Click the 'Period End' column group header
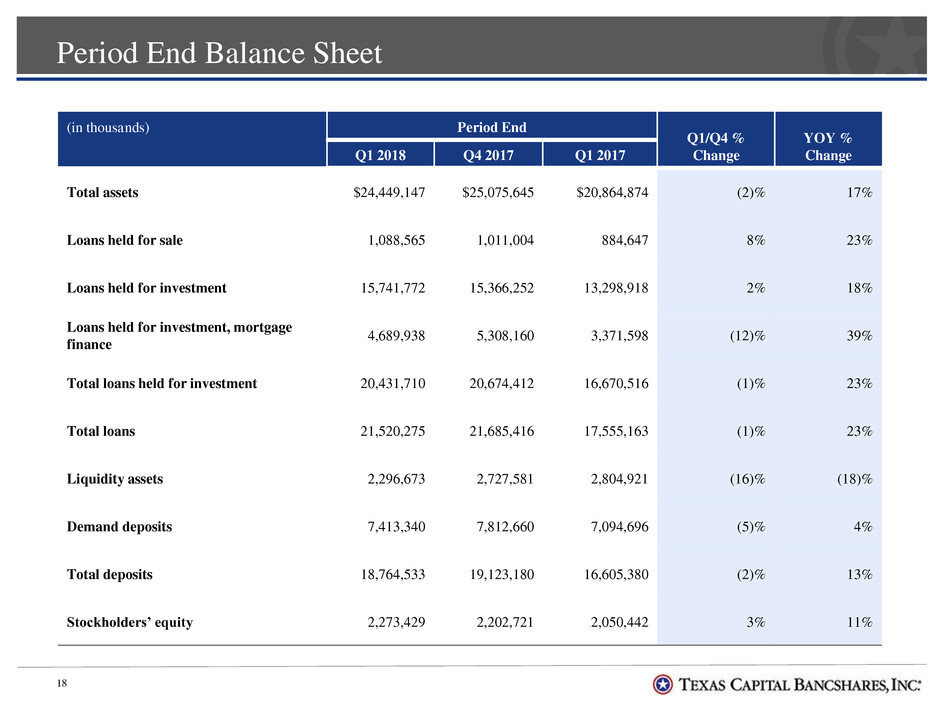 (x=492, y=126)
